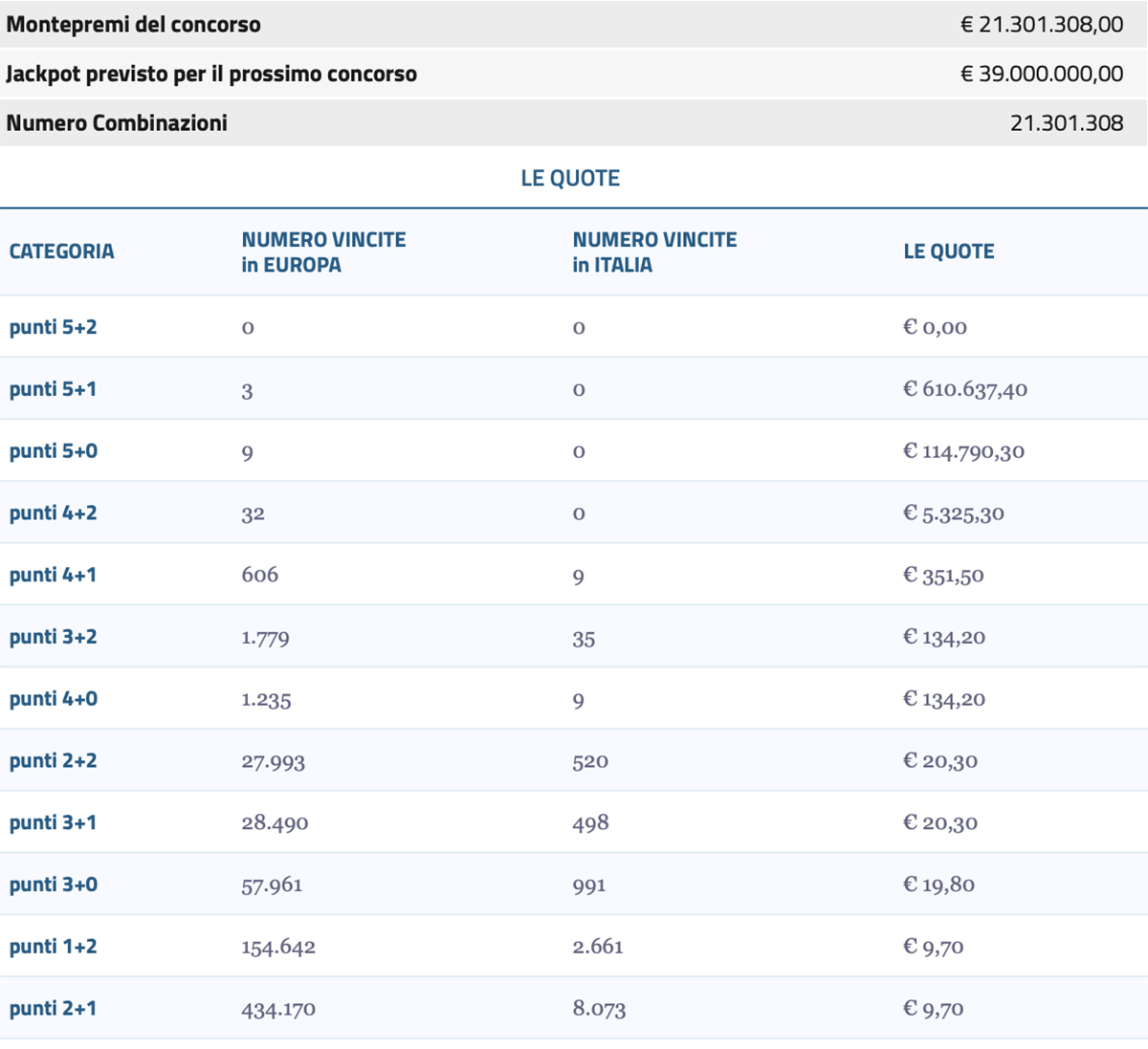1148x1049 pixels.
Task: Click the NUMERO VINCITE in ITALIA header
Action: click(654, 251)
